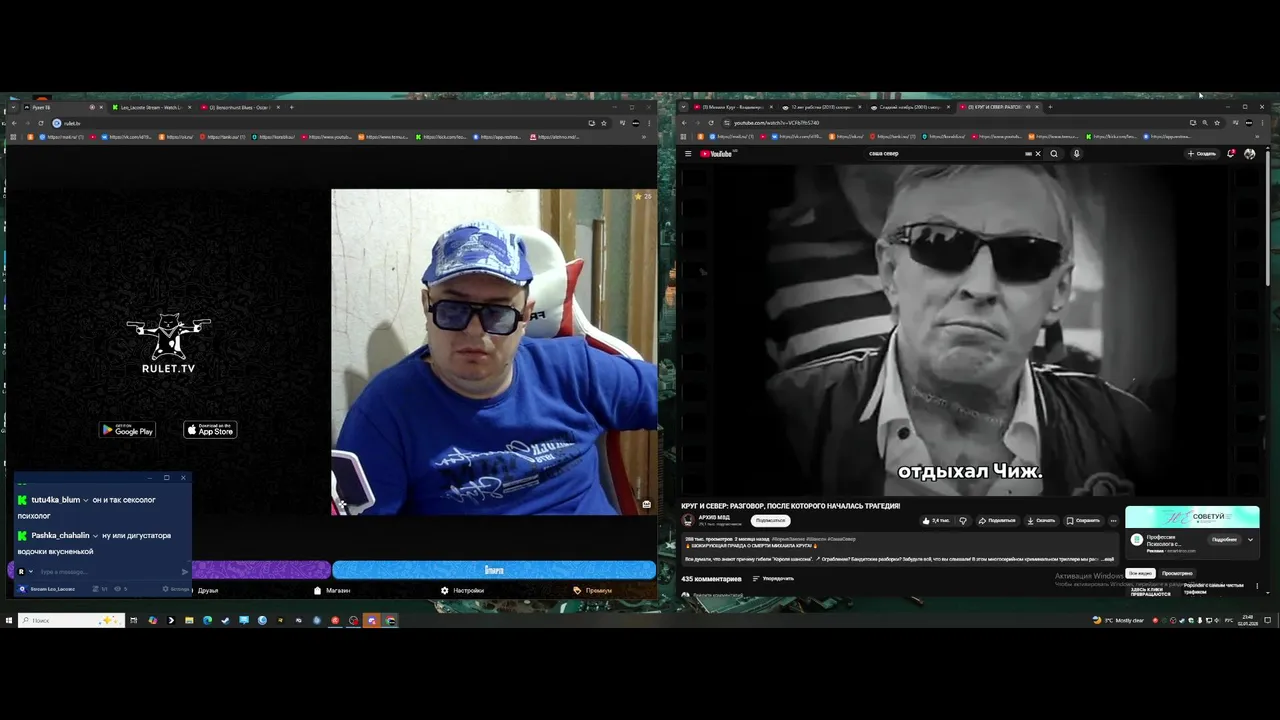
Task: Open the new tab plus in YouTube window
Action: [1050, 107]
